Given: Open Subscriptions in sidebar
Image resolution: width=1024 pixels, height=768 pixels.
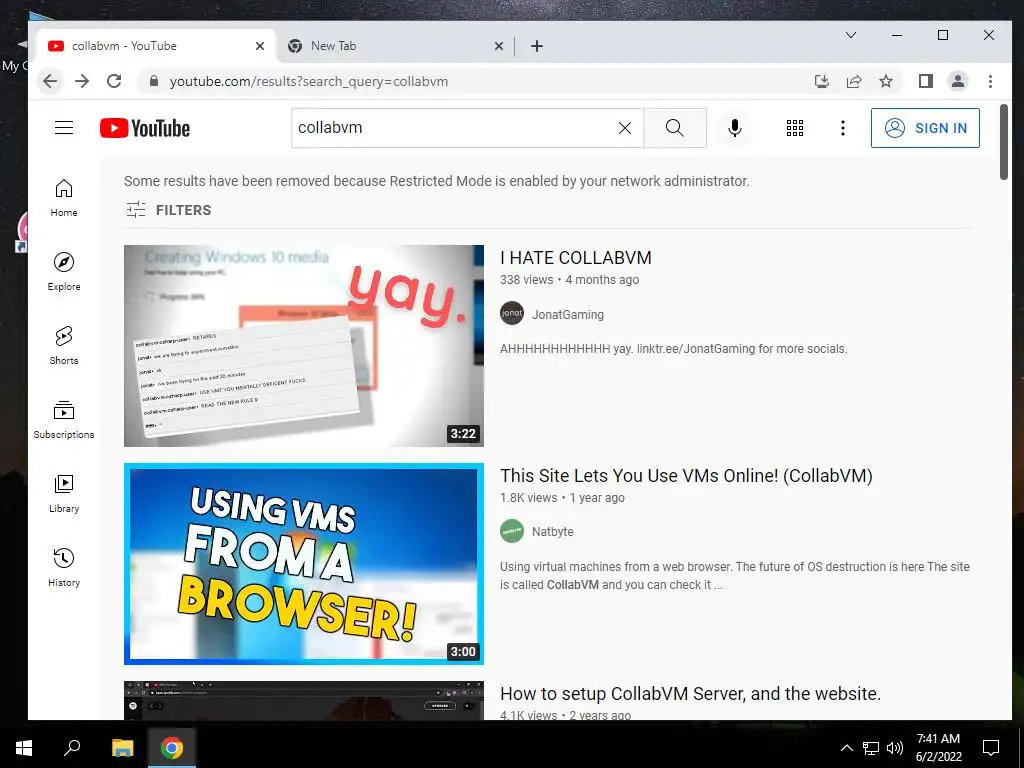Looking at the screenshot, I should (x=64, y=420).
